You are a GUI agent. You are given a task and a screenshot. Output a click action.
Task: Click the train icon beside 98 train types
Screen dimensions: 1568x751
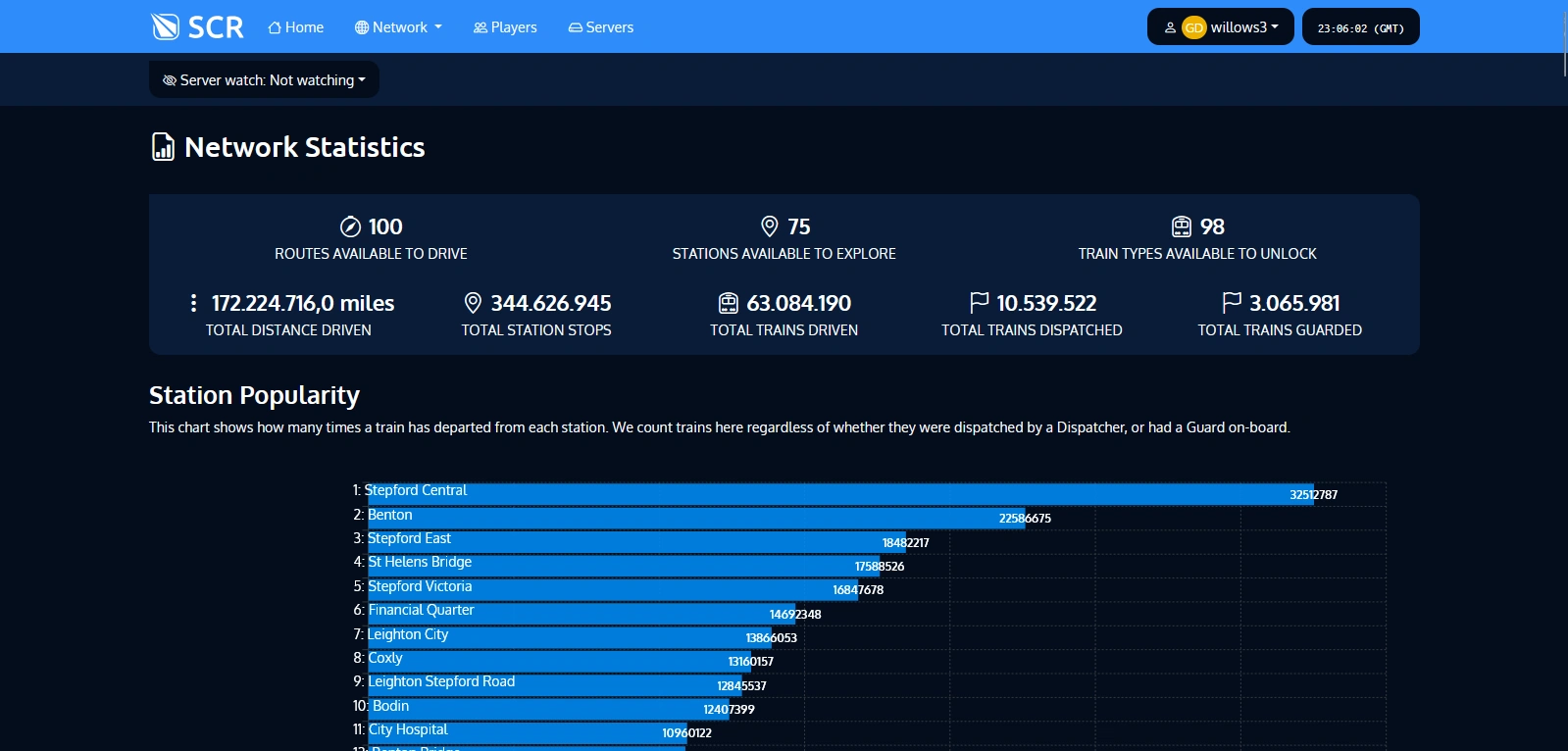click(1182, 226)
